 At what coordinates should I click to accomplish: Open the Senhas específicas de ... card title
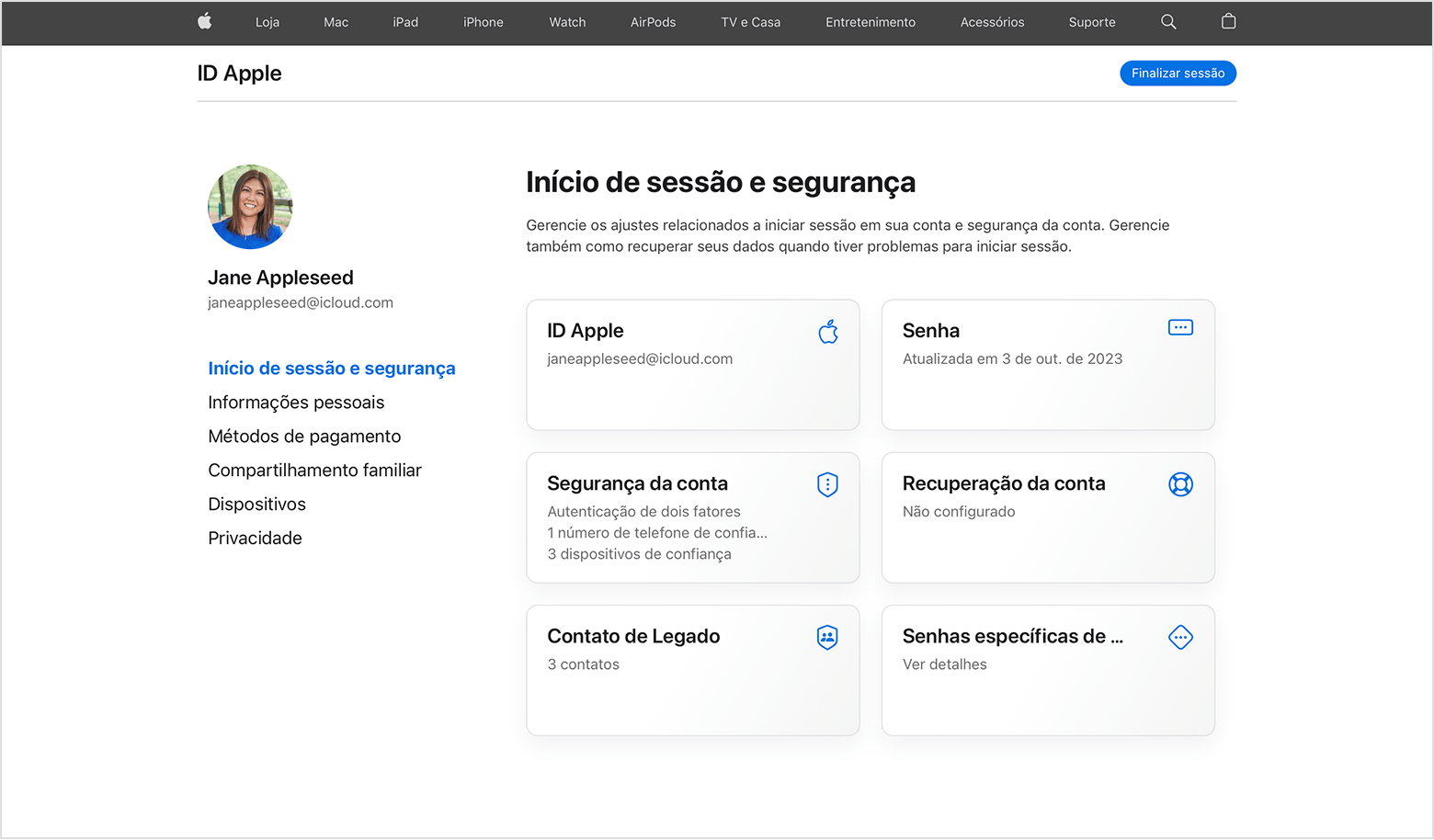(x=1013, y=636)
